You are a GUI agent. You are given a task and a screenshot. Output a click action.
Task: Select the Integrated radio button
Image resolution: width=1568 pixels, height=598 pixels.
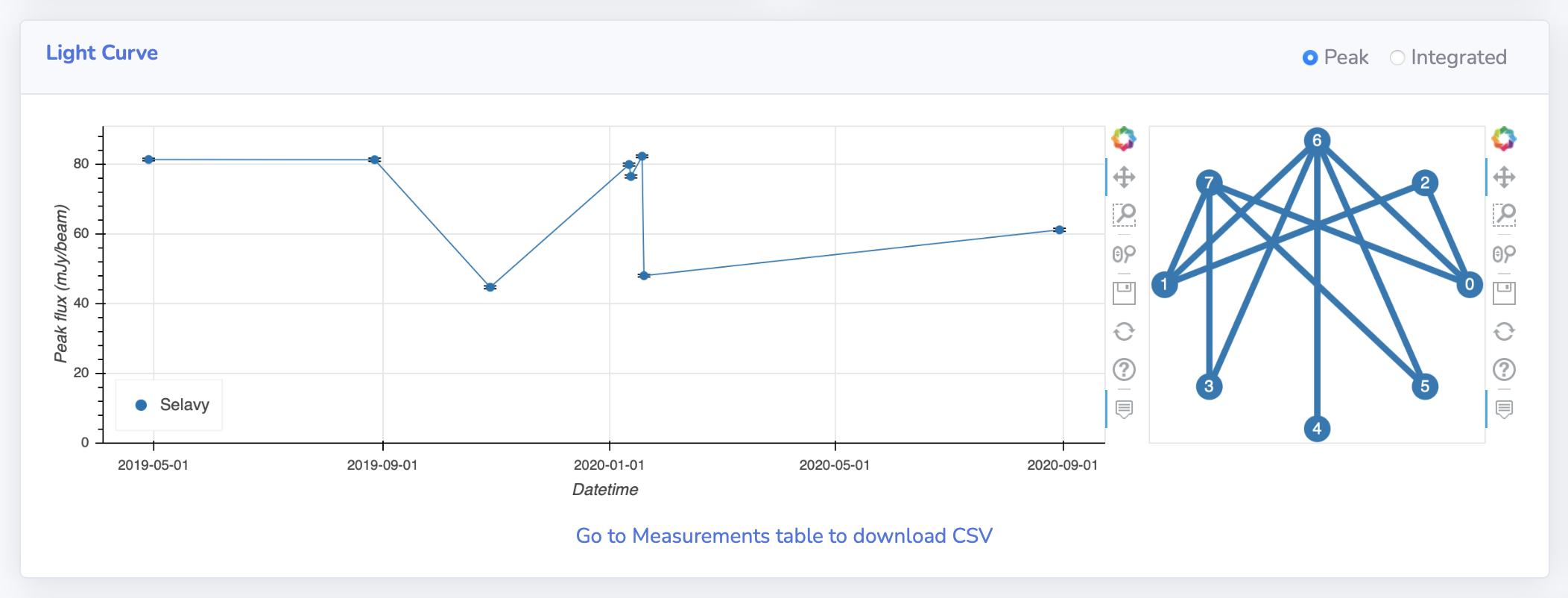pyautogui.click(x=1397, y=57)
